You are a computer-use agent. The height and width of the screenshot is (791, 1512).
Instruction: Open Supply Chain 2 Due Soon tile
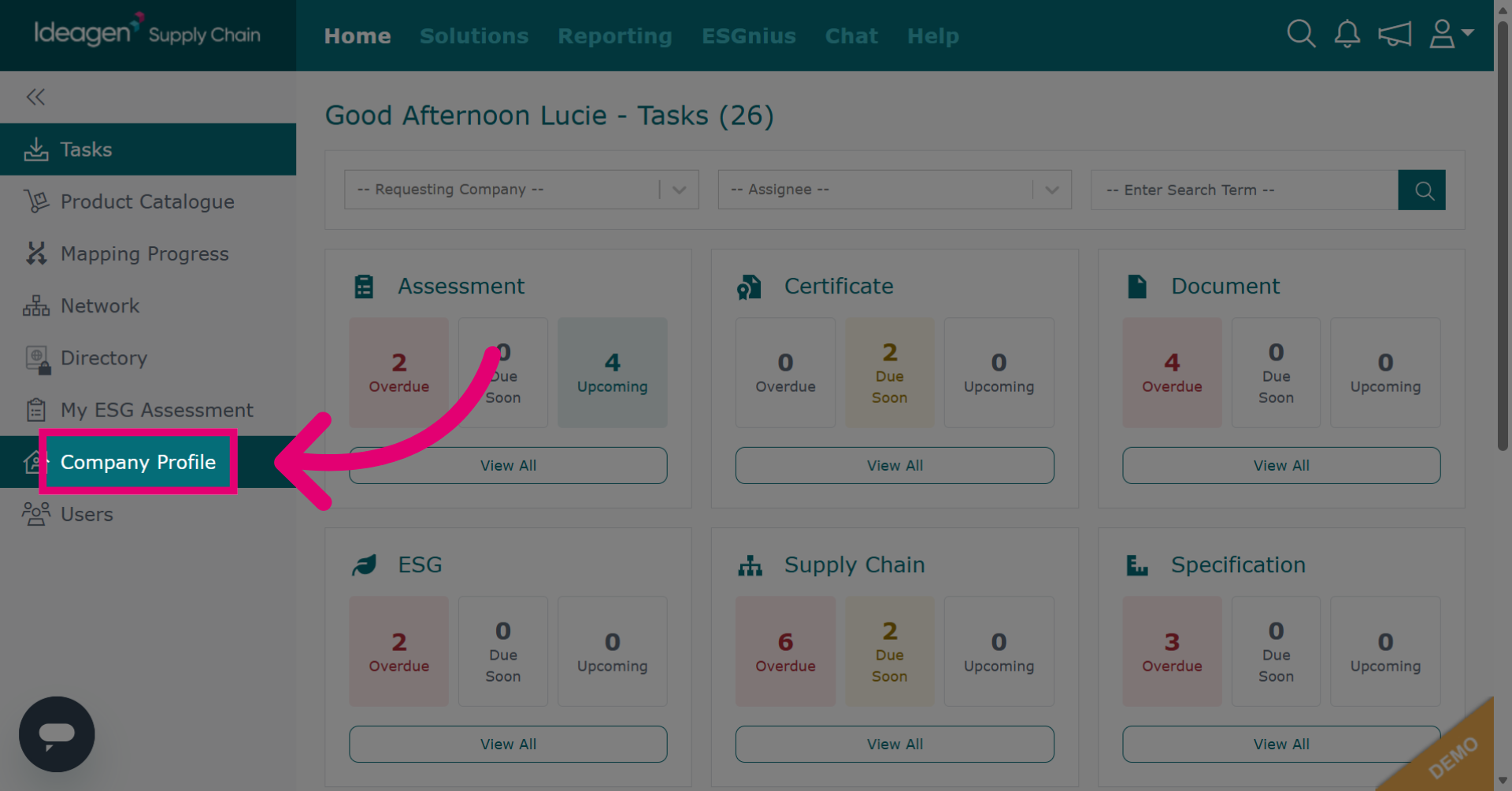[x=890, y=651]
